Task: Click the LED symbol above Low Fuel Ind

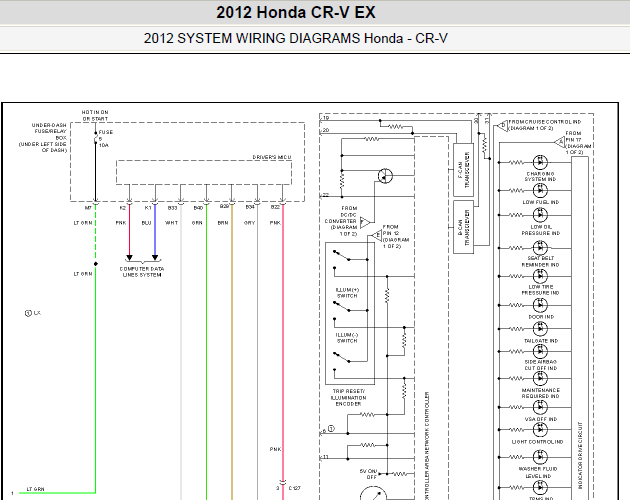Action: 540,190
